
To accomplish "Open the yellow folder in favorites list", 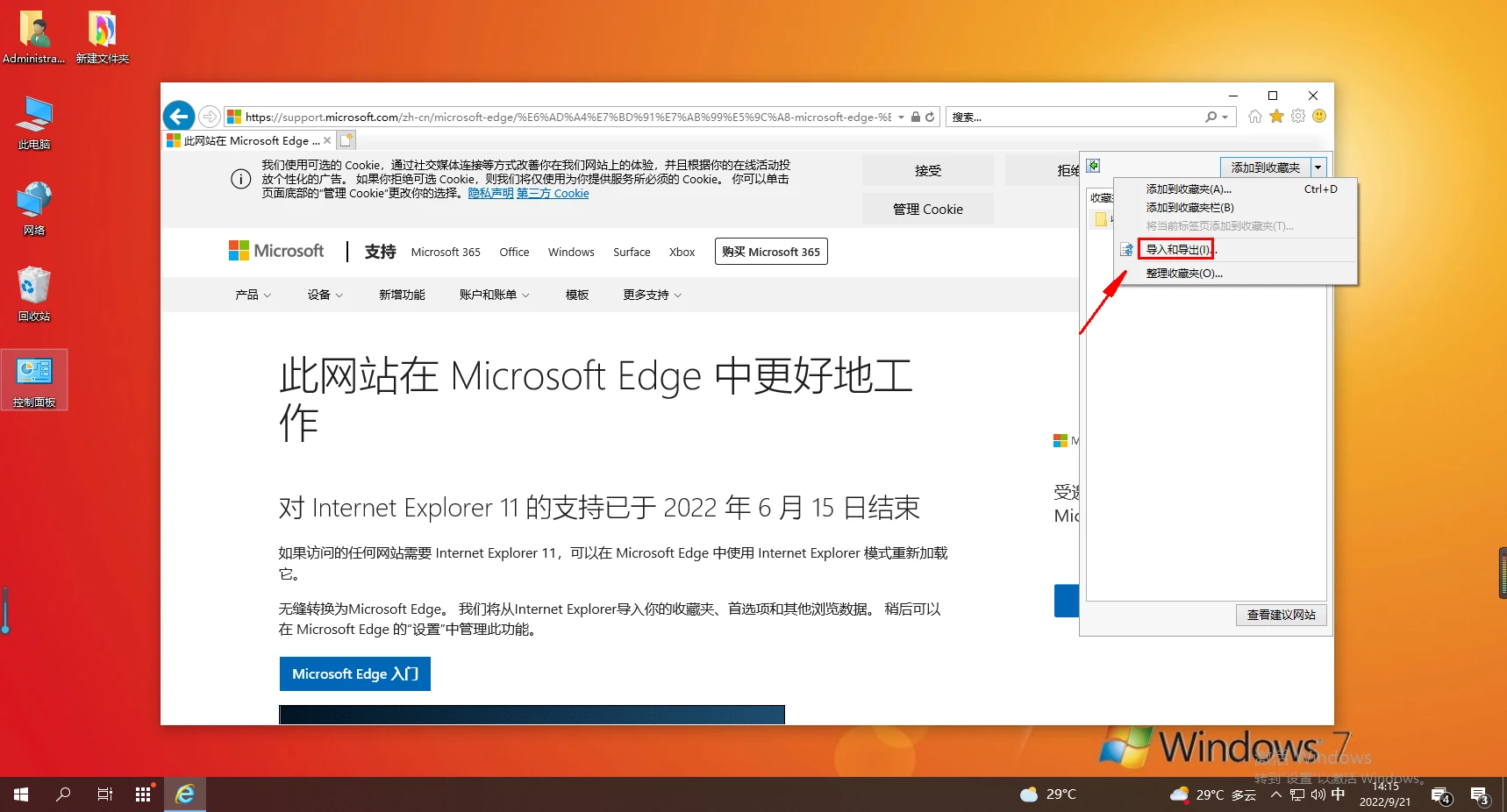I will coord(1101,219).
